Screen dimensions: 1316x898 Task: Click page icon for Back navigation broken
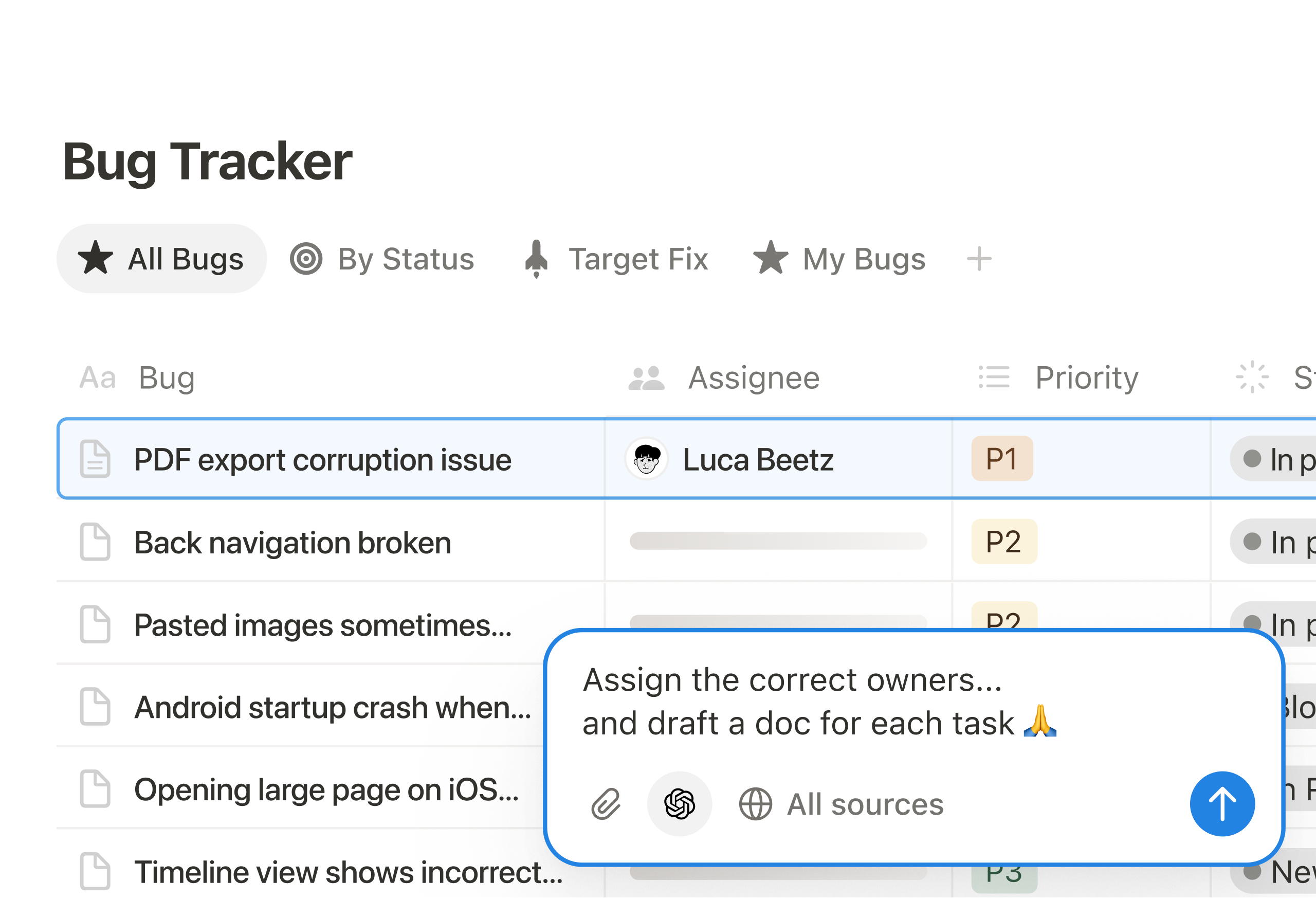(95, 542)
